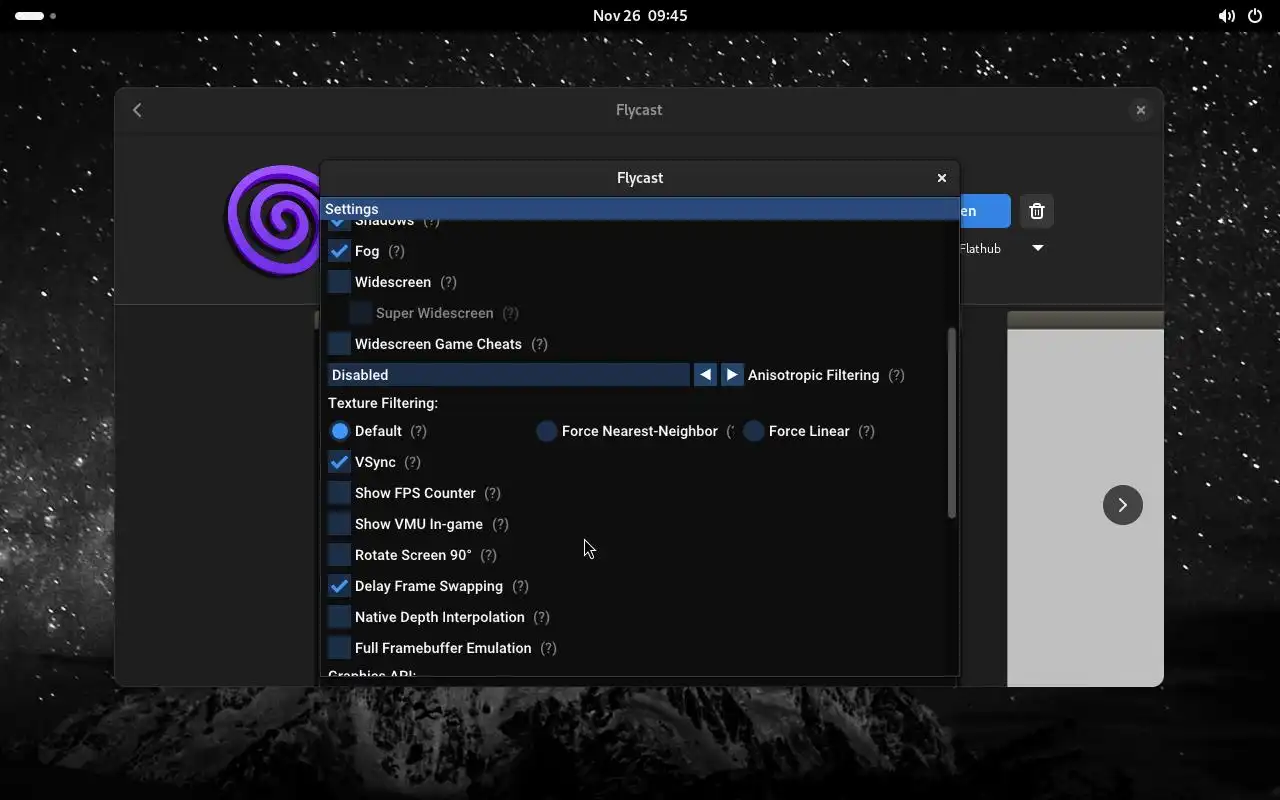1280x800 pixels.
Task: Click help mark beside Show VMU In-game
Action: point(501,524)
